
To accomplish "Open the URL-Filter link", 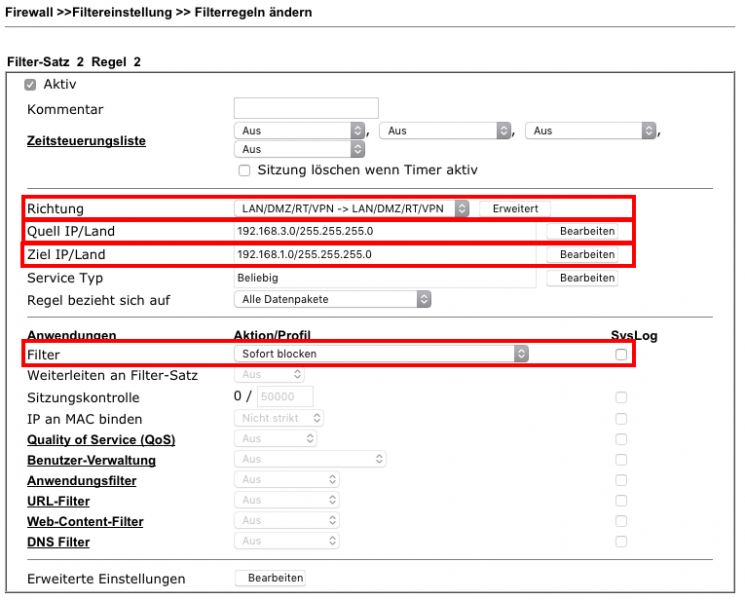I will pos(58,501).
